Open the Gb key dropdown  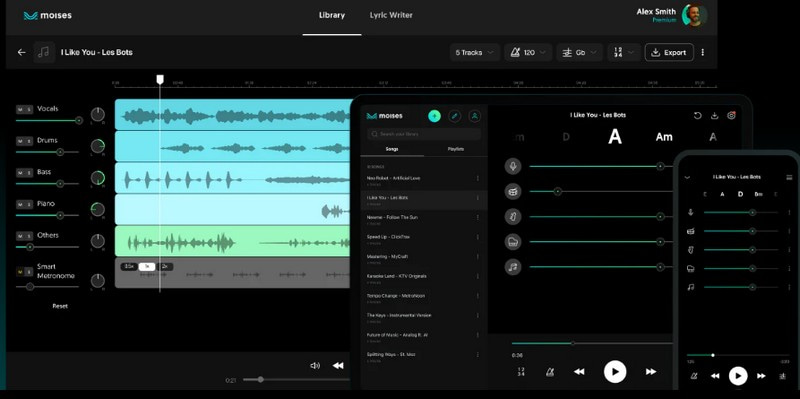pyautogui.click(x=580, y=53)
